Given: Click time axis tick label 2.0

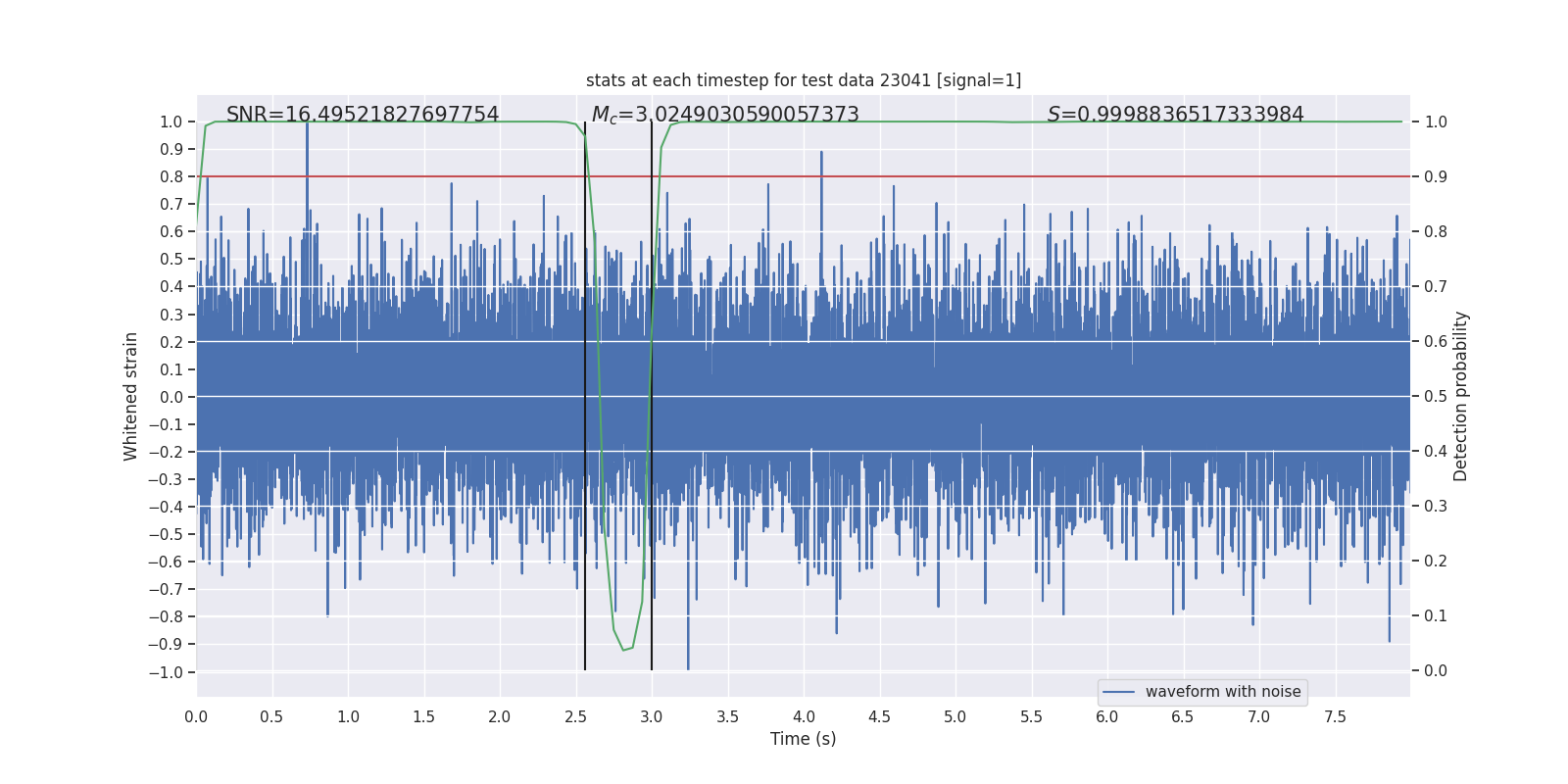Looking at the screenshot, I should click(500, 716).
